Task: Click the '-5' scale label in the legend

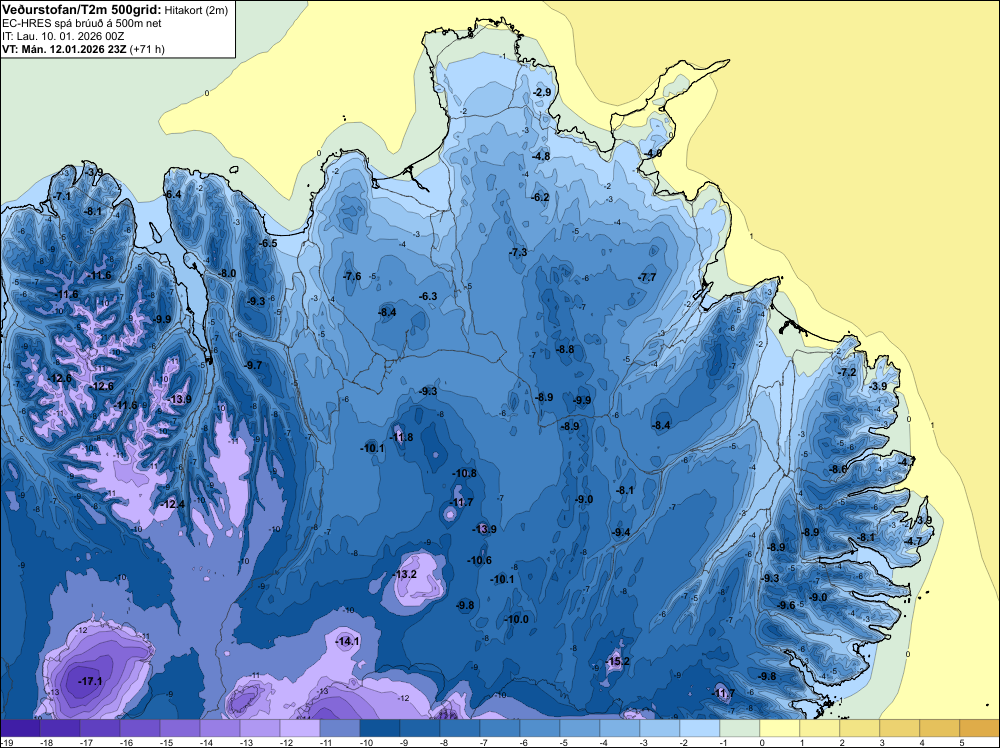Action: tap(563, 742)
